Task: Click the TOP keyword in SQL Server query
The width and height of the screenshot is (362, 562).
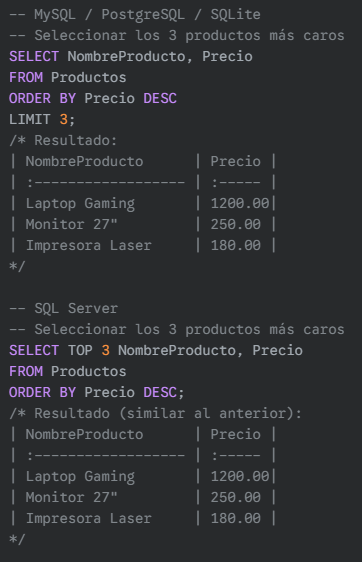Action: (x=80, y=351)
